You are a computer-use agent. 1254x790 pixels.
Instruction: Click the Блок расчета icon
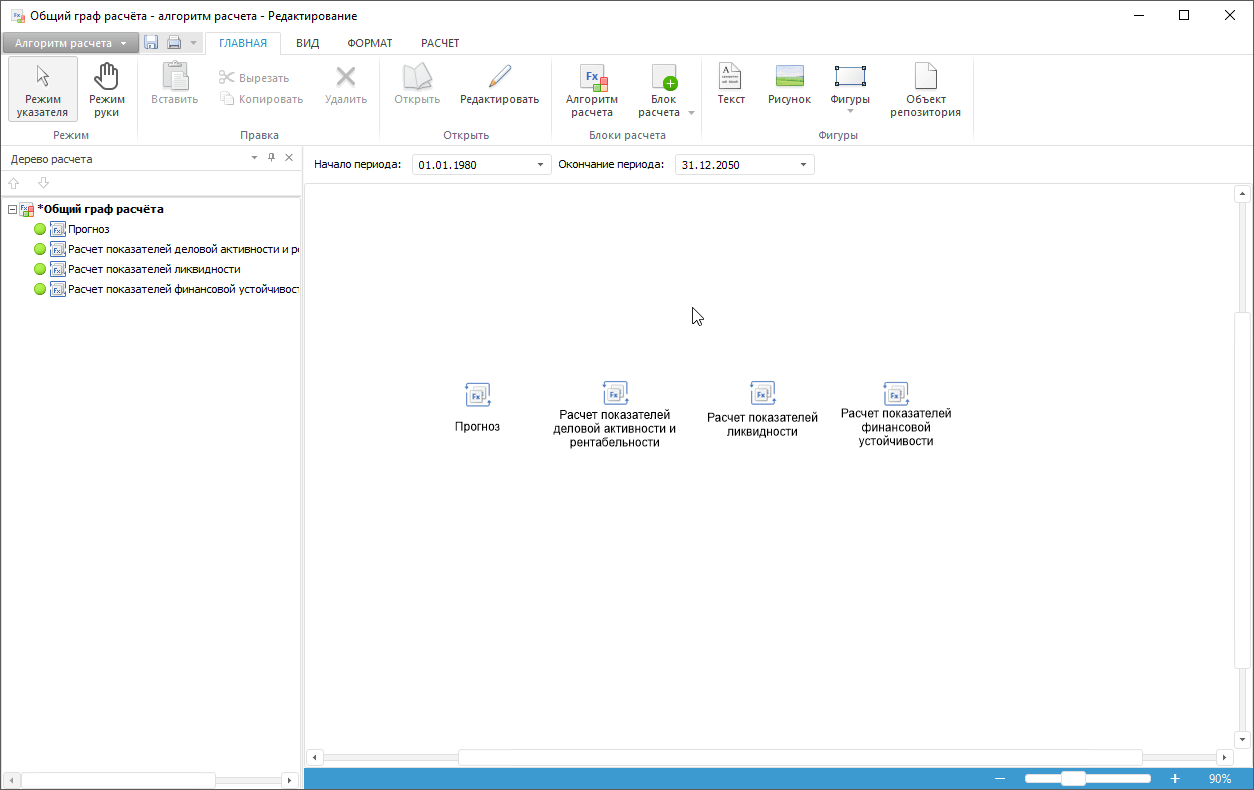664,78
